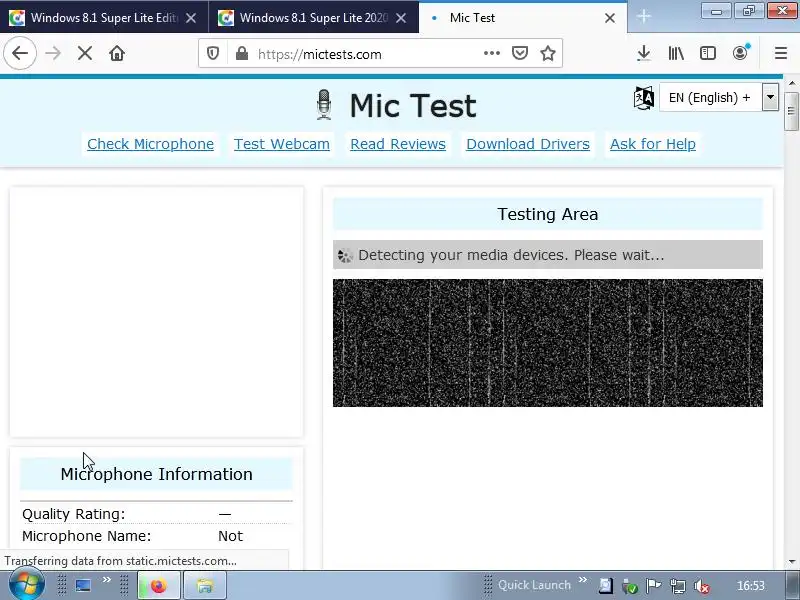The width and height of the screenshot is (800, 600).
Task: Stop loading the page
Action: point(85,53)
